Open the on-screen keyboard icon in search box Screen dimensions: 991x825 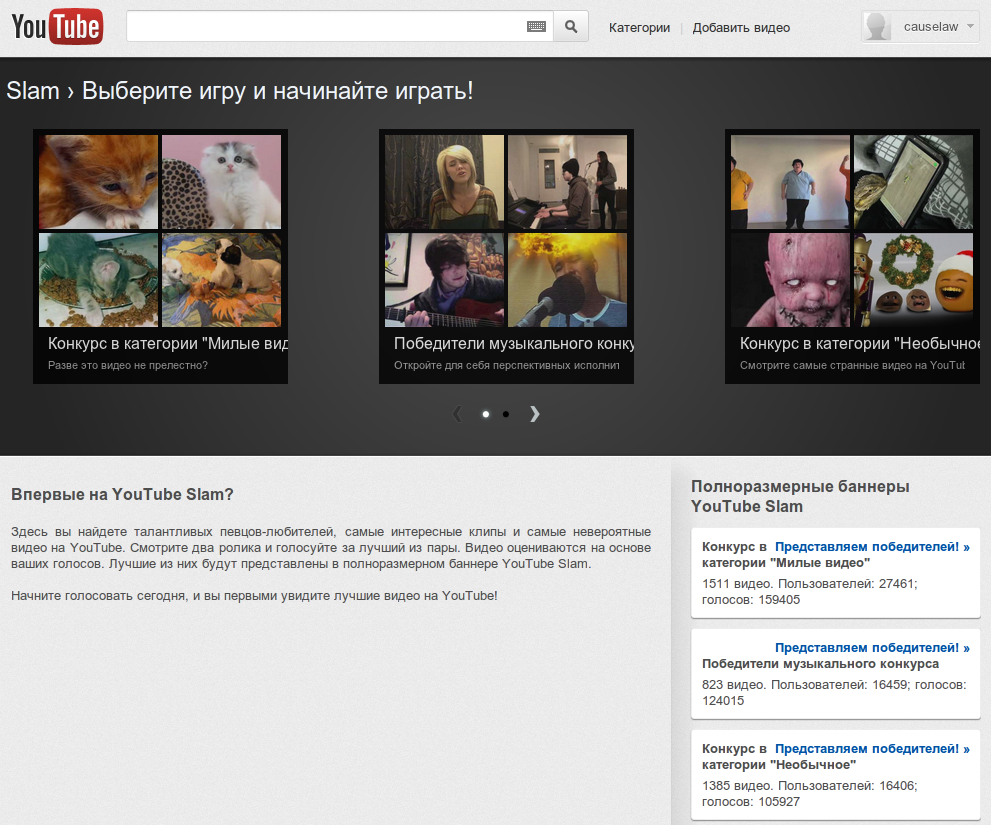(537, 27)
